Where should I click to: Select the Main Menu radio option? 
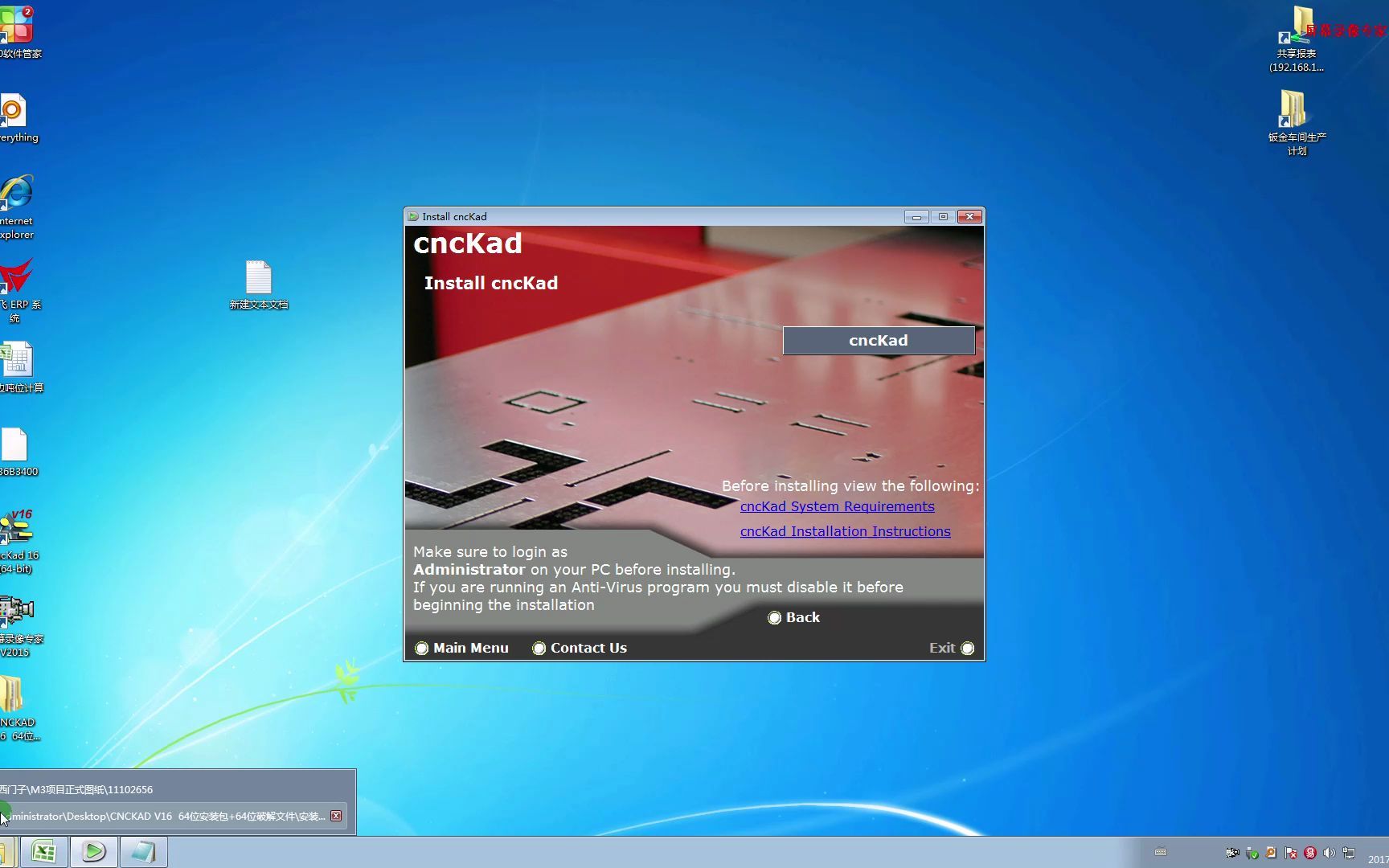(x=421, y=648)
